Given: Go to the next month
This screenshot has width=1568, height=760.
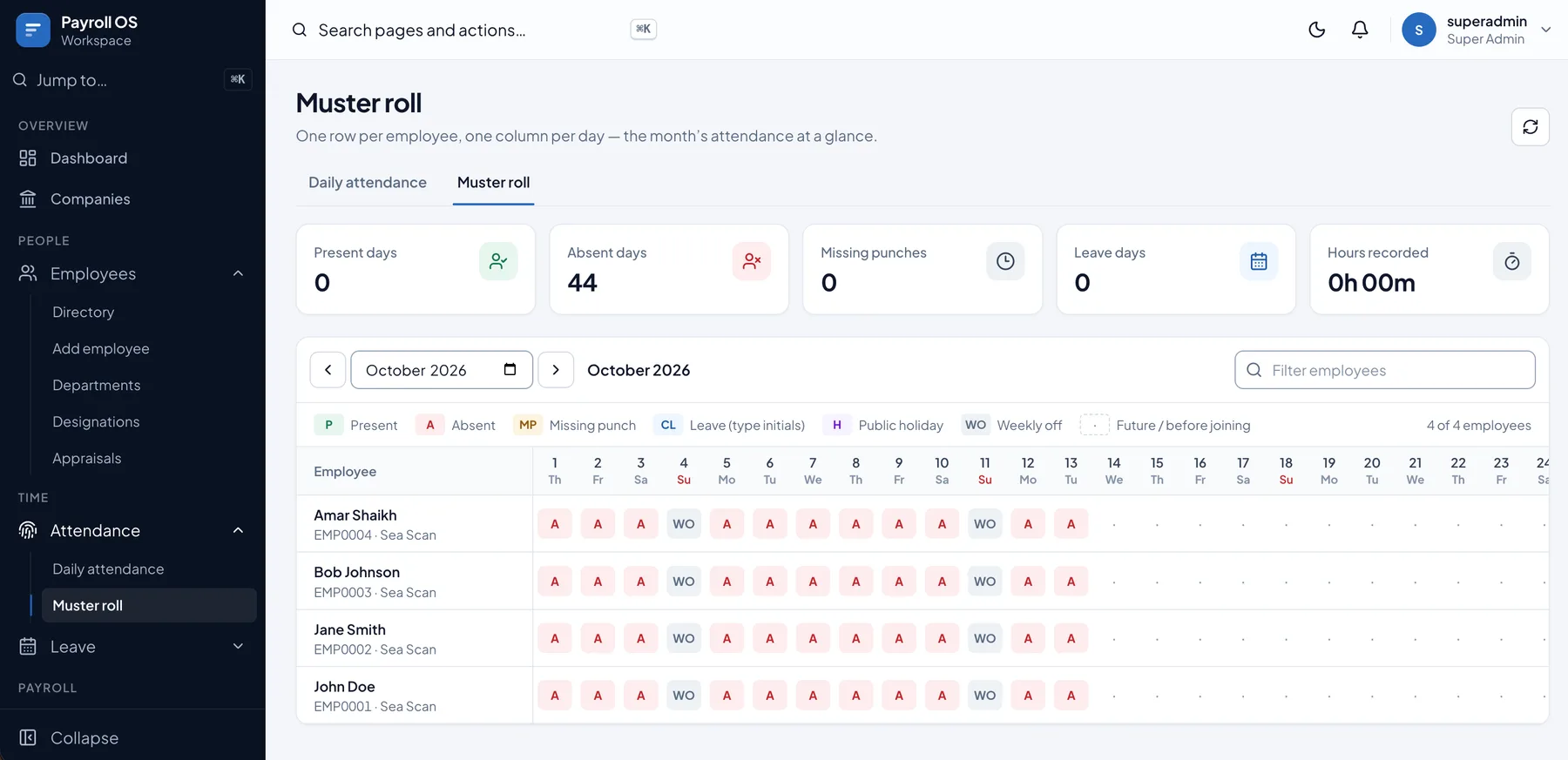Looking at the screenshot, I should (x=556, y=370).
